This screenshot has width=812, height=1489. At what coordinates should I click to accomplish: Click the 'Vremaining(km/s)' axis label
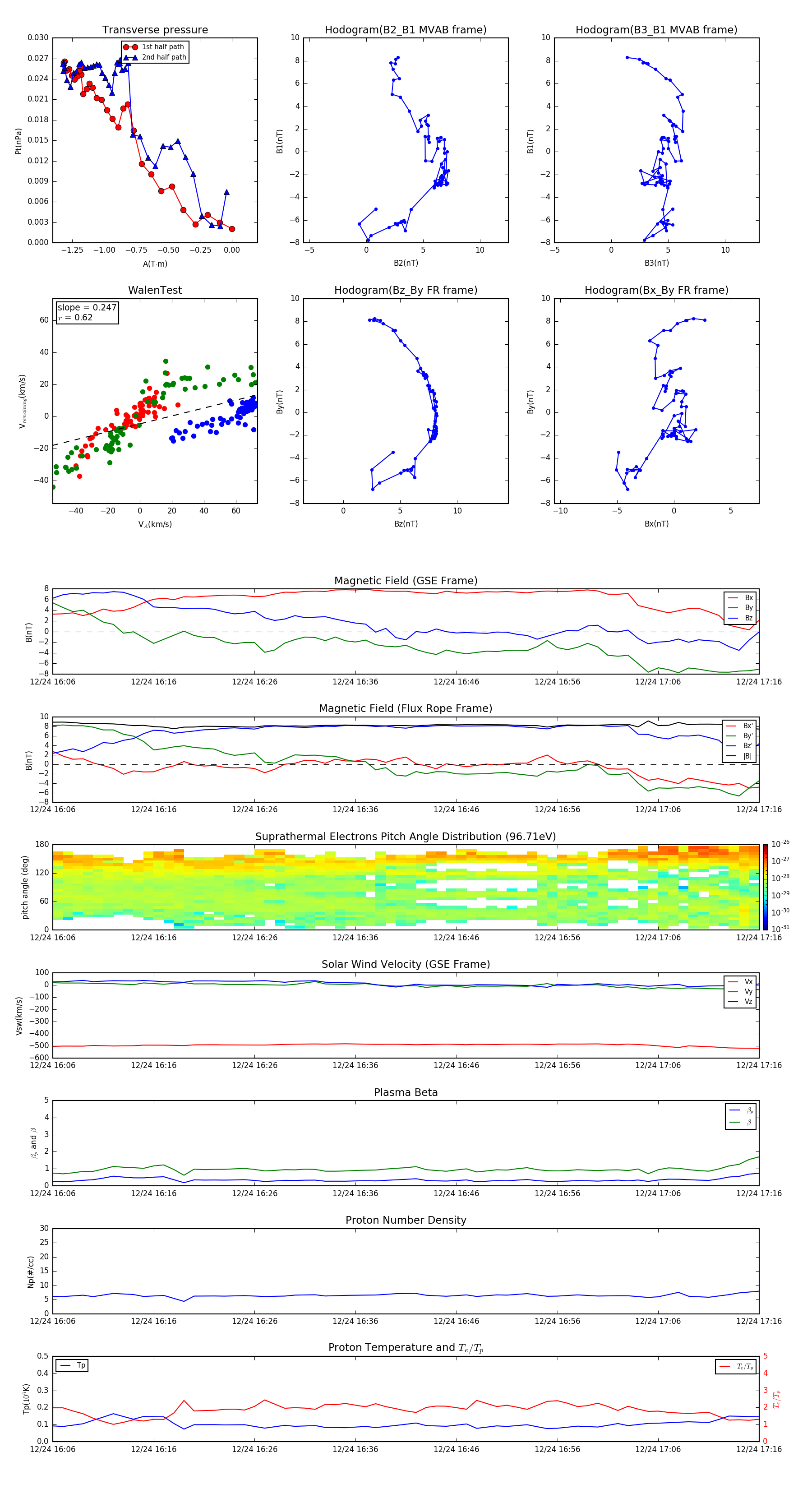pyautogui.click(x=22, y=401)
